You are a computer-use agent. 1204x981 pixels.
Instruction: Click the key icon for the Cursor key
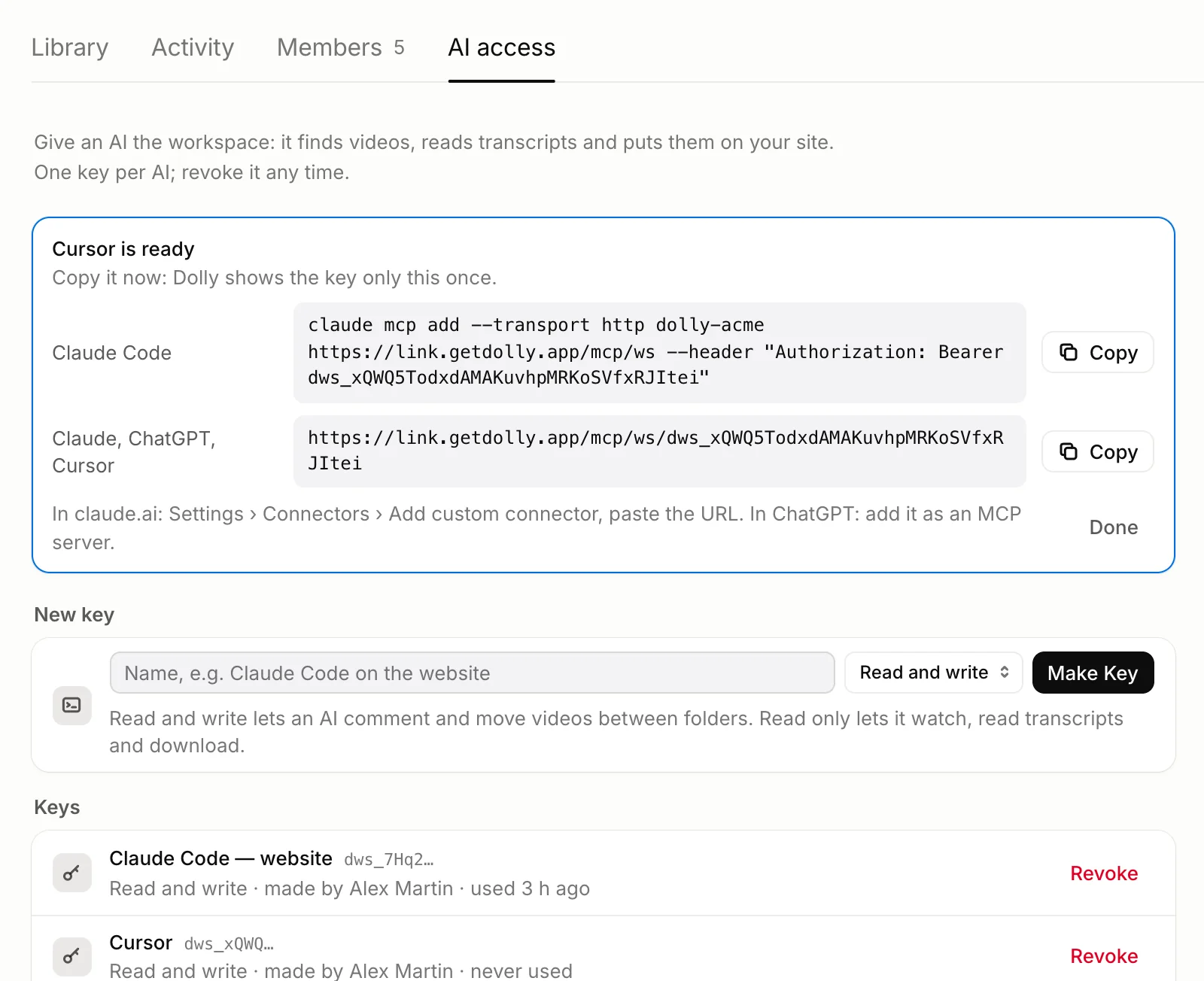pos(71,956)
